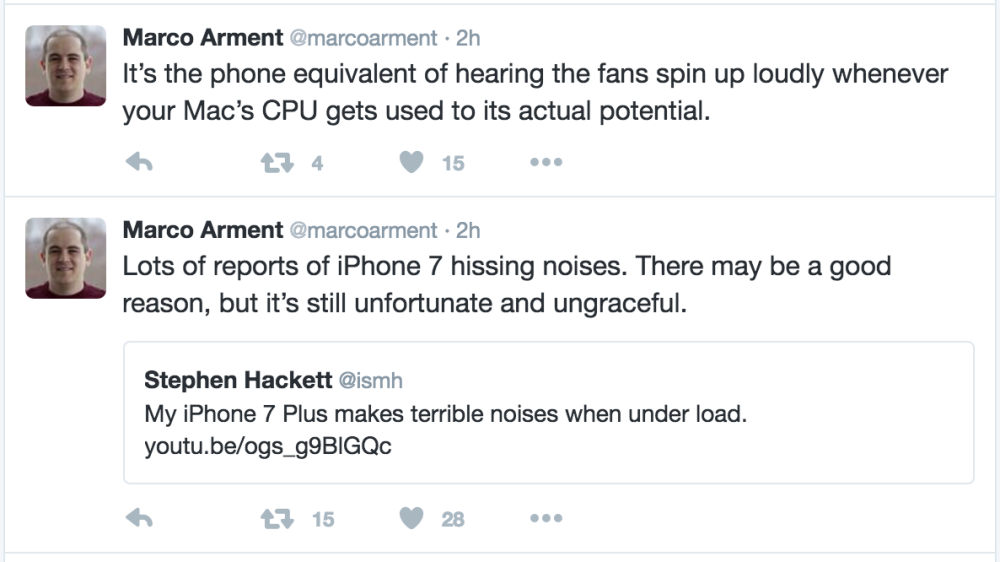The height and width of the screenshot is (562, 1000).
Task: Open Marco Arment's avatar on second tweet
Action: [65, 258]
